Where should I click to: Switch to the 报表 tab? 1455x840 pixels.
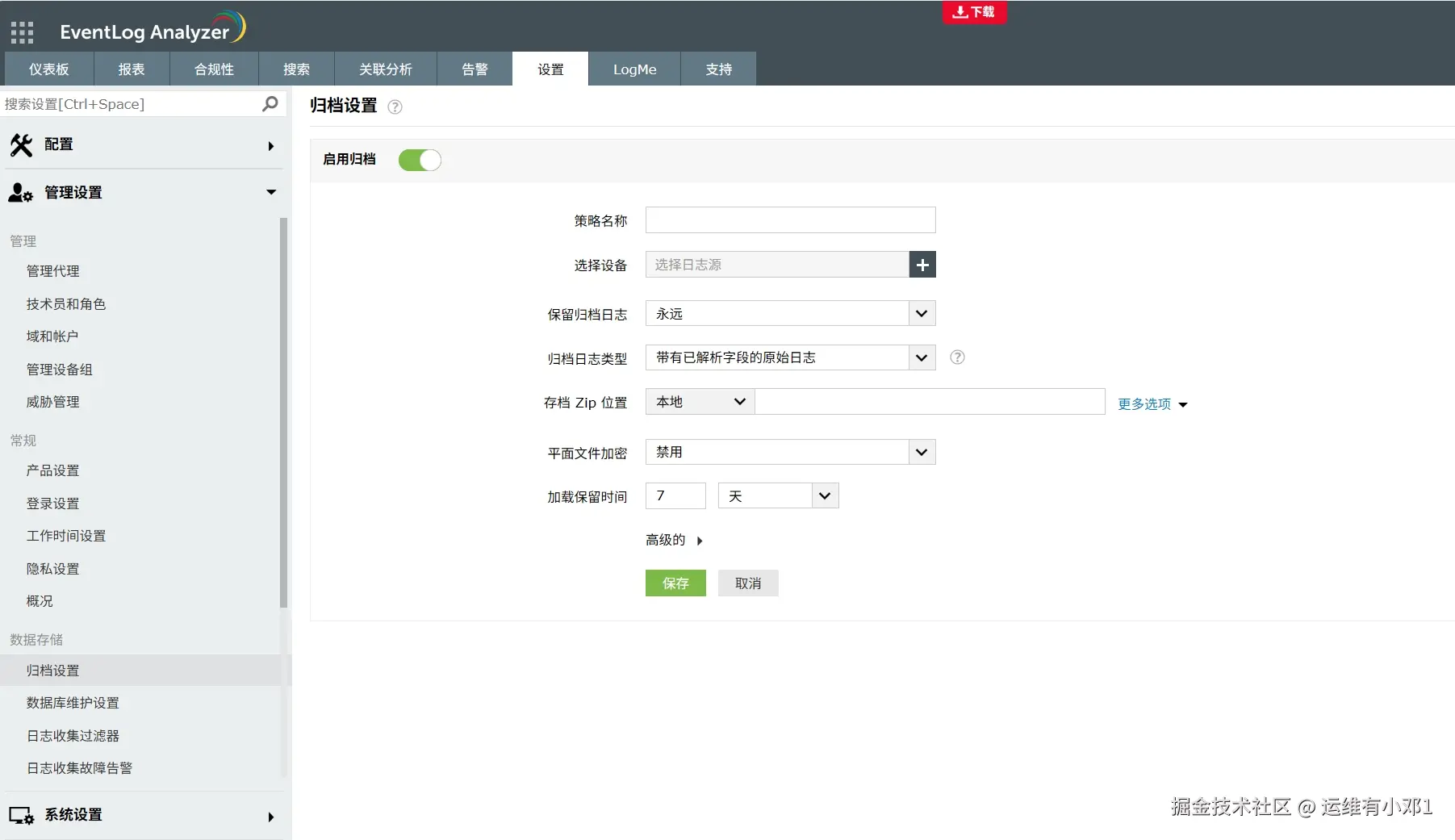pyautogui.click(x=132, y=69)
